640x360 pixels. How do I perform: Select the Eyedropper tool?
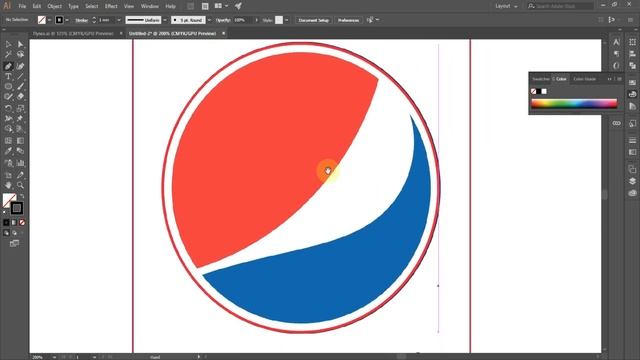pyautogui.click(x=8, y=151)
